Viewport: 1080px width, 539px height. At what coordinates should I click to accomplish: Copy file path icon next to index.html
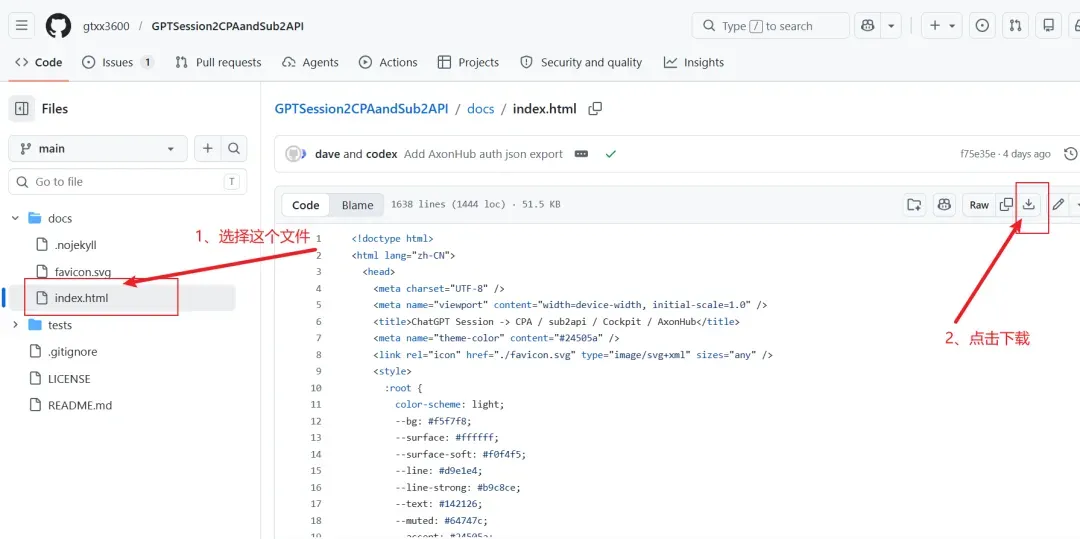595,109
